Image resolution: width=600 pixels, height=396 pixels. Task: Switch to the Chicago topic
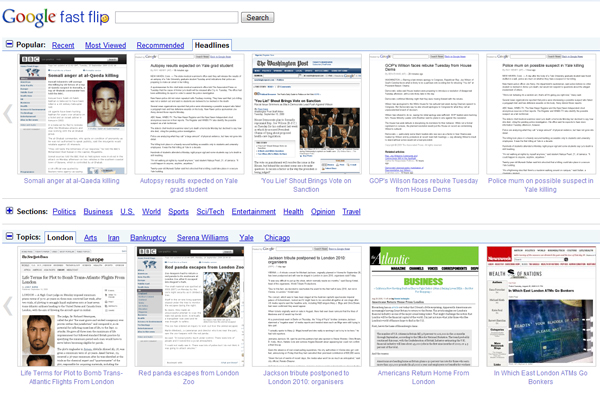tap(277, 238)
